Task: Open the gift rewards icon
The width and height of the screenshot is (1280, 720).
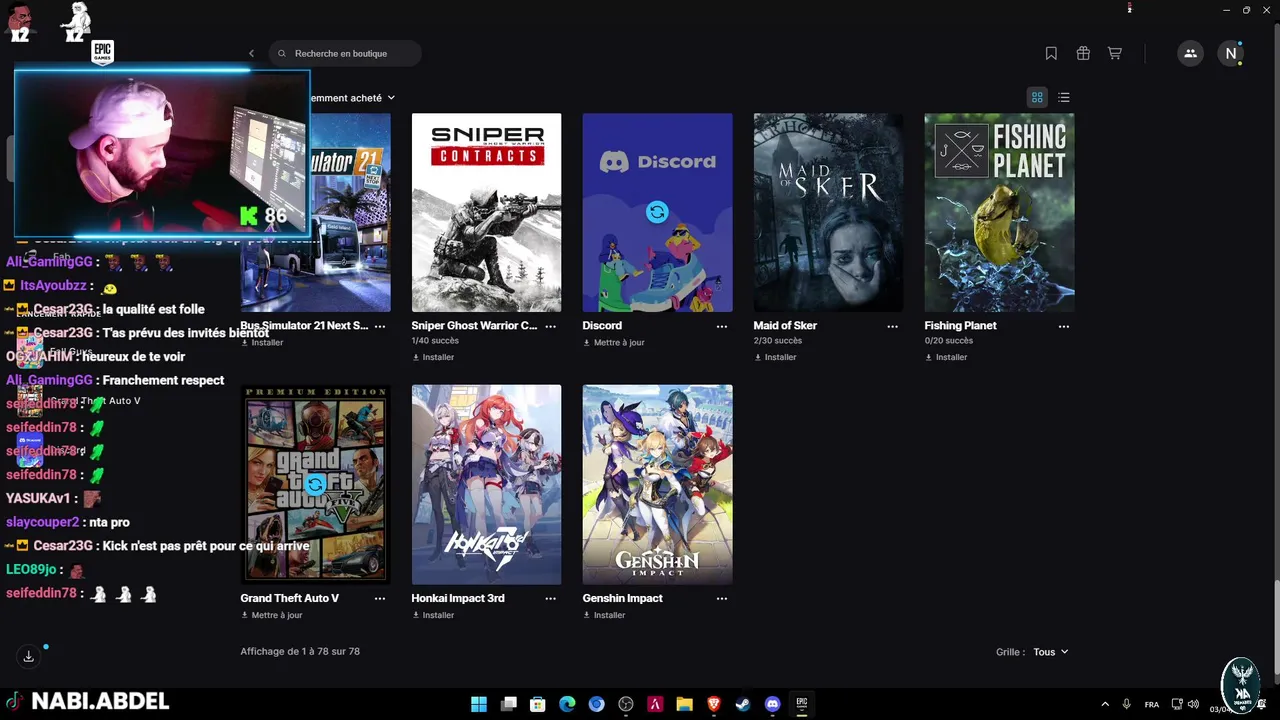Action: click(1083, 53)
